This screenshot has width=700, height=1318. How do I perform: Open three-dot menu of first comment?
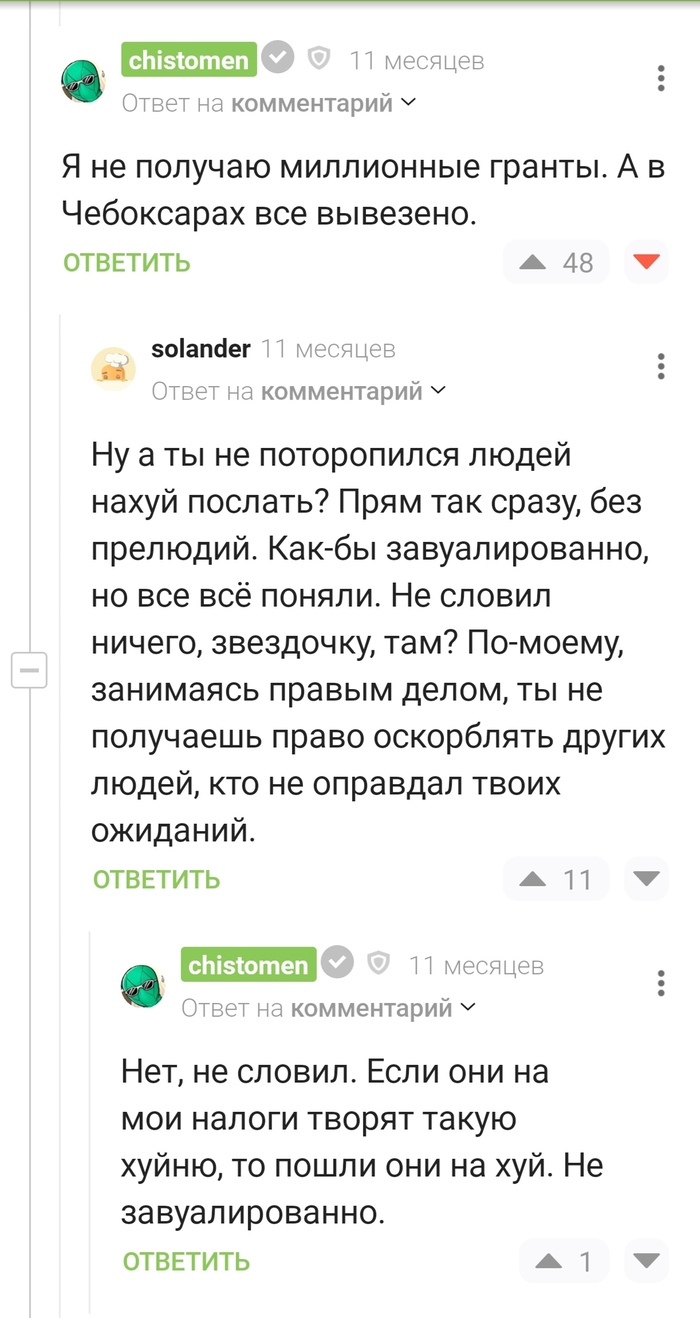(660, 79)
